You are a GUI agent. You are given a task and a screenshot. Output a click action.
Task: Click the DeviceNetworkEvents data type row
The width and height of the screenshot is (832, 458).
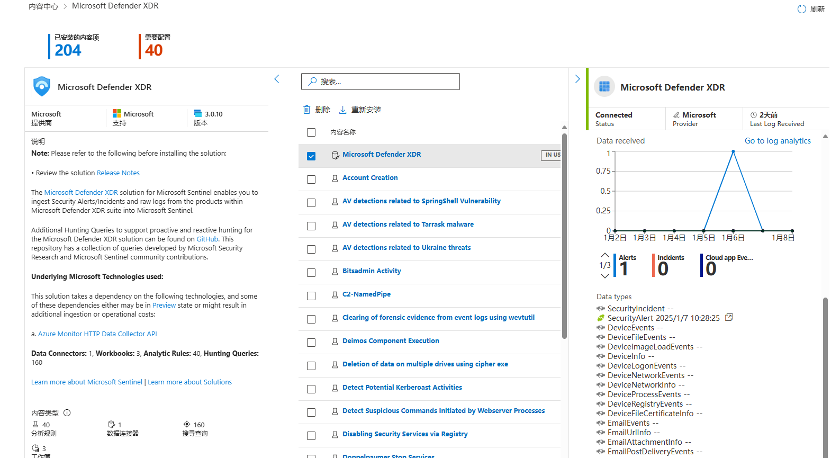[645, 375]
